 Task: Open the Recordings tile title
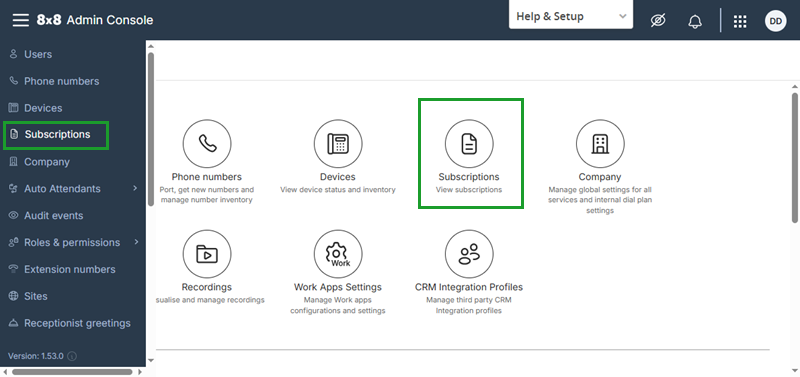coord(207,287)
